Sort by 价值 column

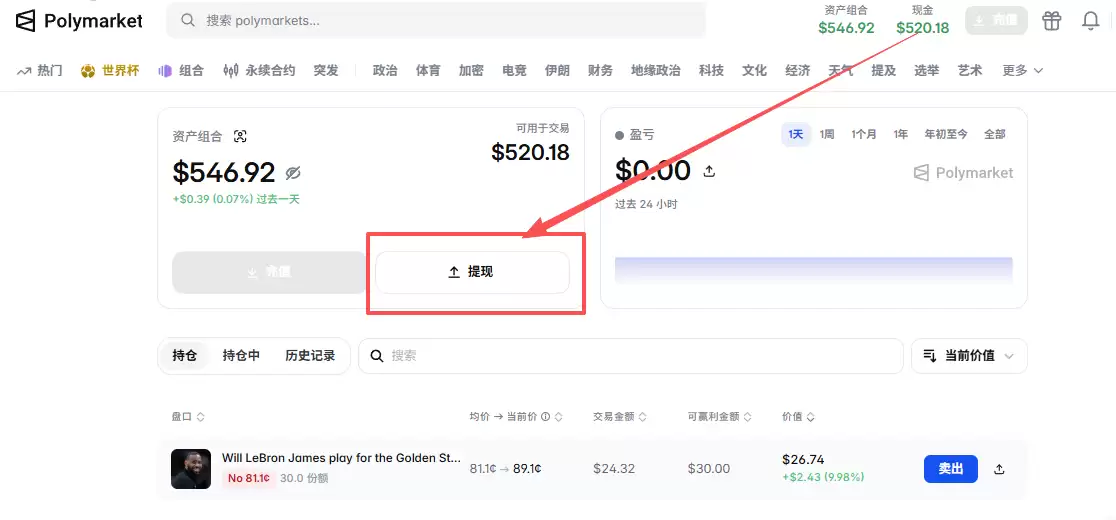click(799, 417)
